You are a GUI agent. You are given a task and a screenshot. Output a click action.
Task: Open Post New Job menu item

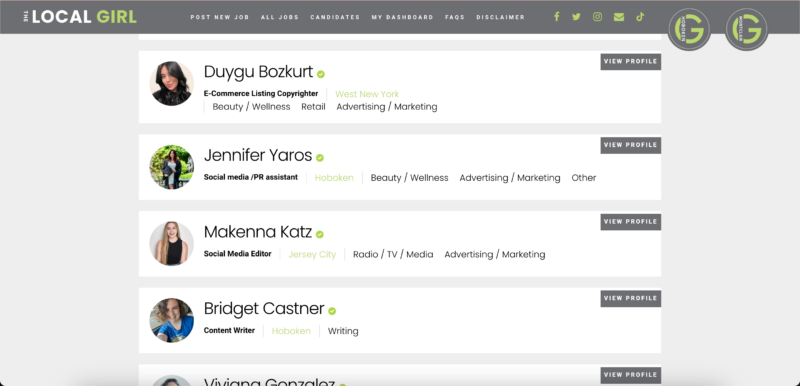(220, 17)
